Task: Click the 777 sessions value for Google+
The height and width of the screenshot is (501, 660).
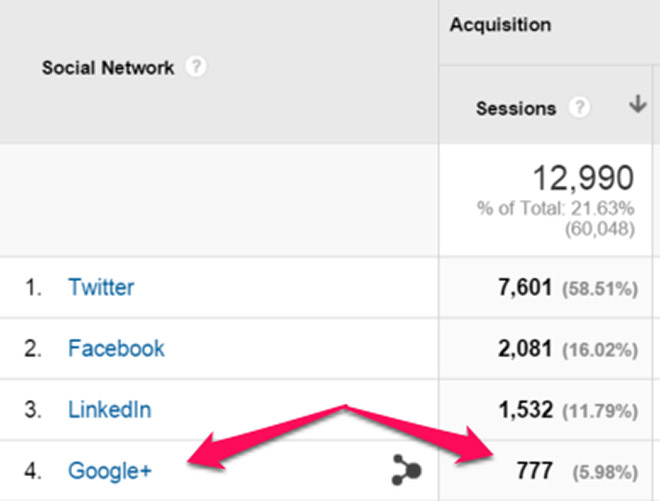Action: click(x=535, y=470)
